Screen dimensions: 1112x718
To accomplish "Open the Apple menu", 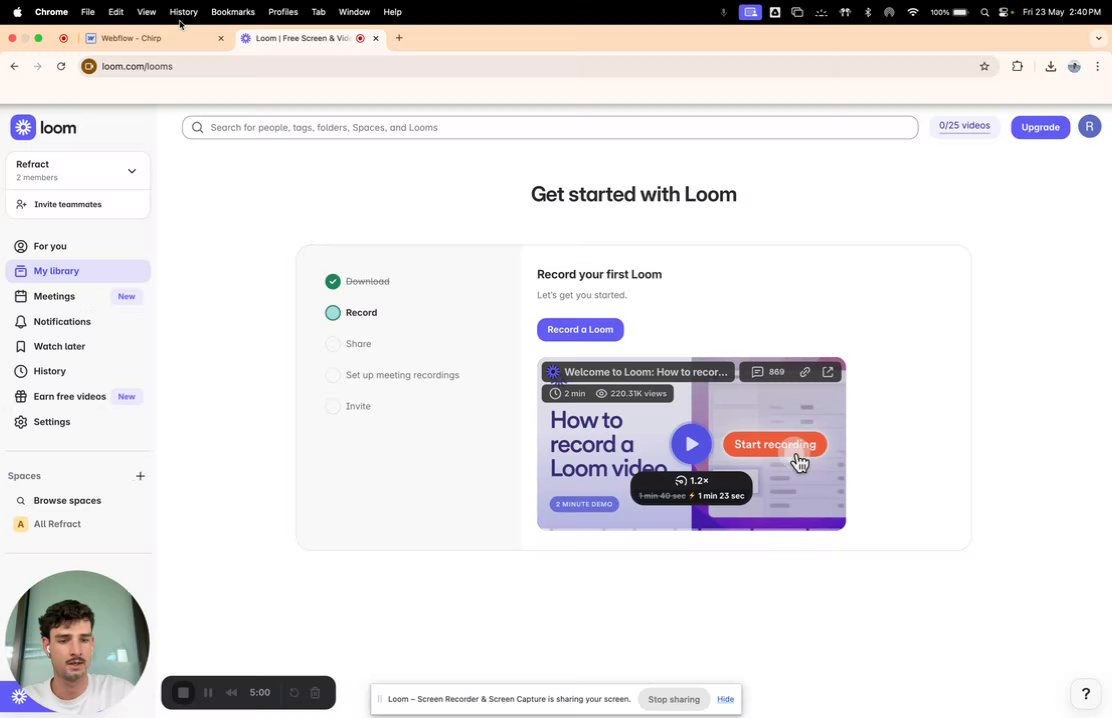I will pyautogui.click(x=17, y=12).
